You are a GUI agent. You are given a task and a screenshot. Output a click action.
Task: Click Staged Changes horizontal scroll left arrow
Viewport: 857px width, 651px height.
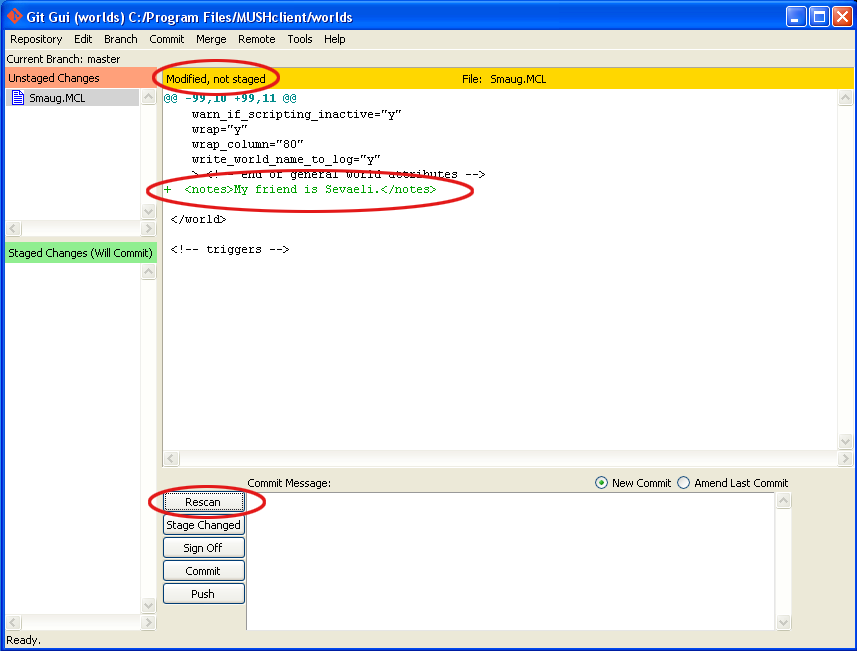click(14, 622)
